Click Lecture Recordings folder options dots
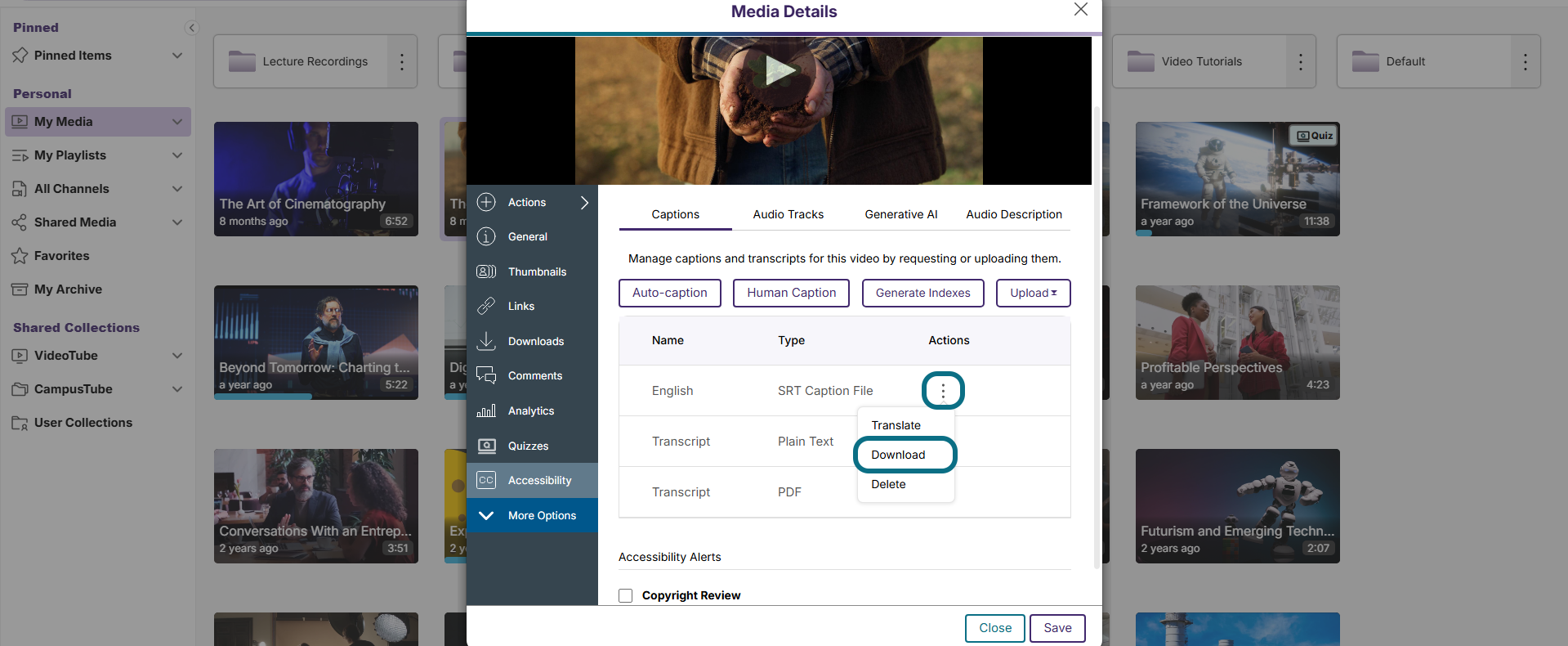 pos(401,61)
